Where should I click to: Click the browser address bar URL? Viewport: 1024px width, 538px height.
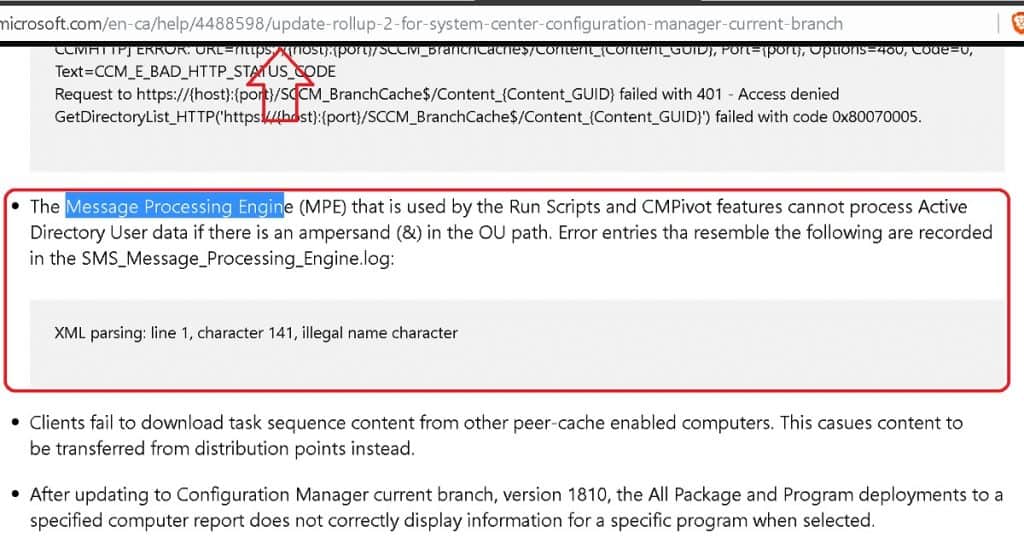tap(421, 24)
